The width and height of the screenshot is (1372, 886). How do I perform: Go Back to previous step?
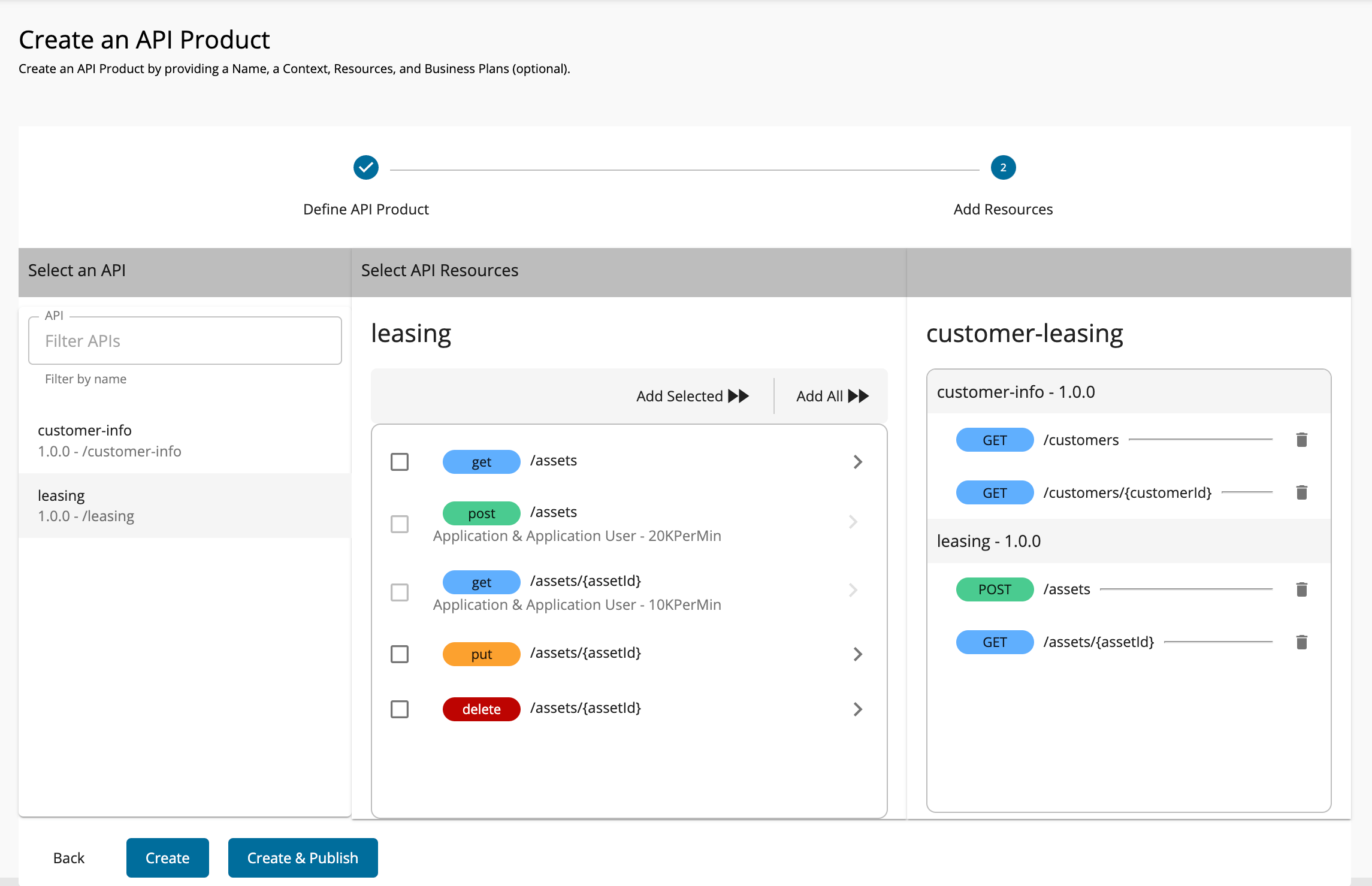click(69, 858)
